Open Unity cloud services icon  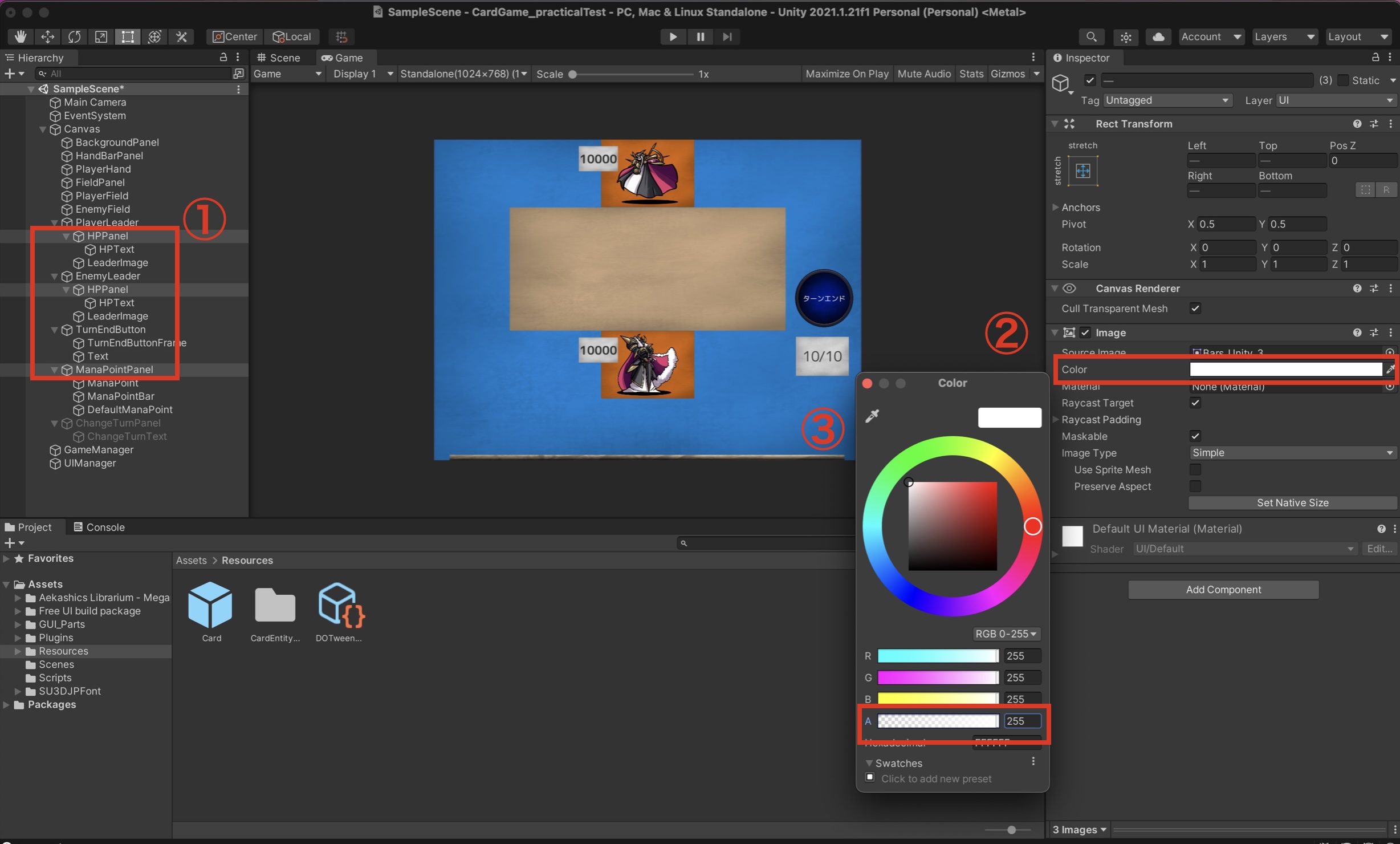[x=1158, y=36]
